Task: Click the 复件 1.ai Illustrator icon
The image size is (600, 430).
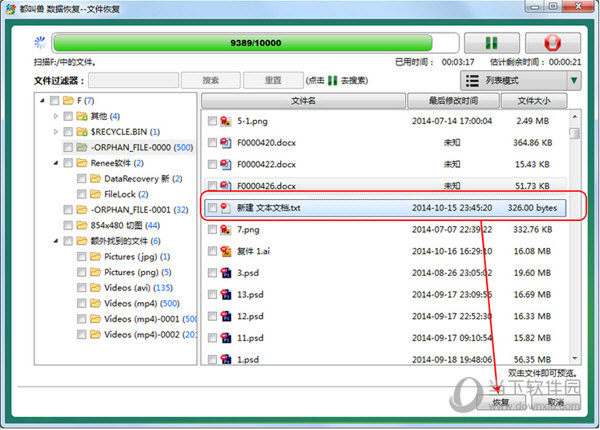Action: tap(226, 251)
